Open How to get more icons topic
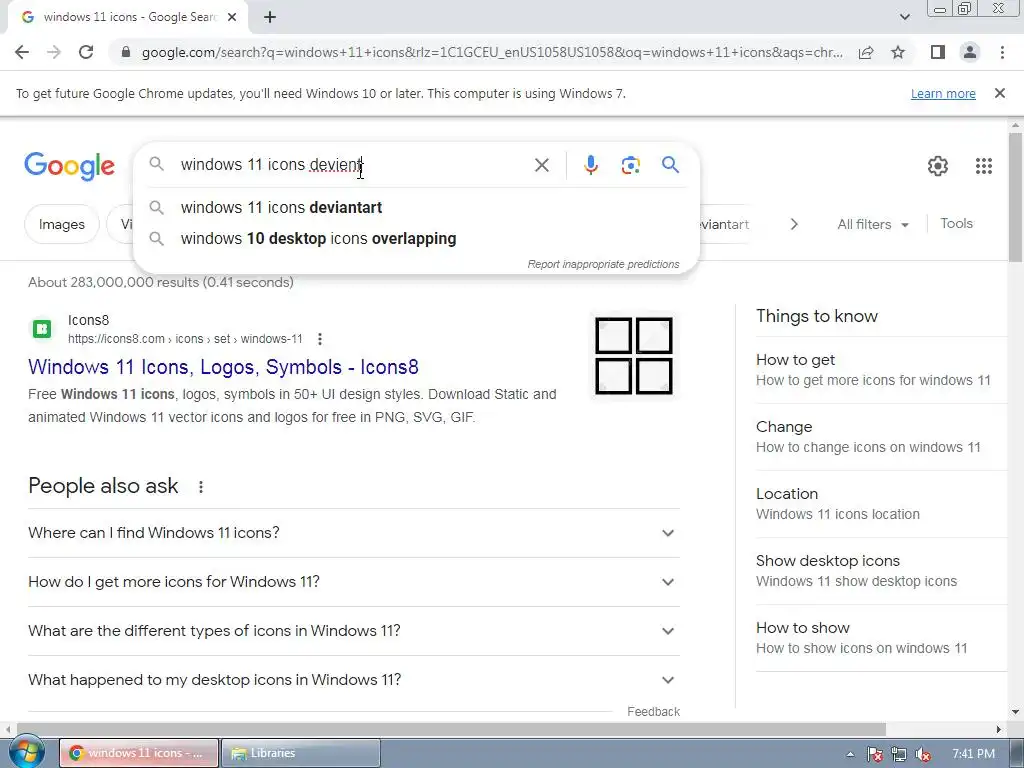 [x=882, y=370]
